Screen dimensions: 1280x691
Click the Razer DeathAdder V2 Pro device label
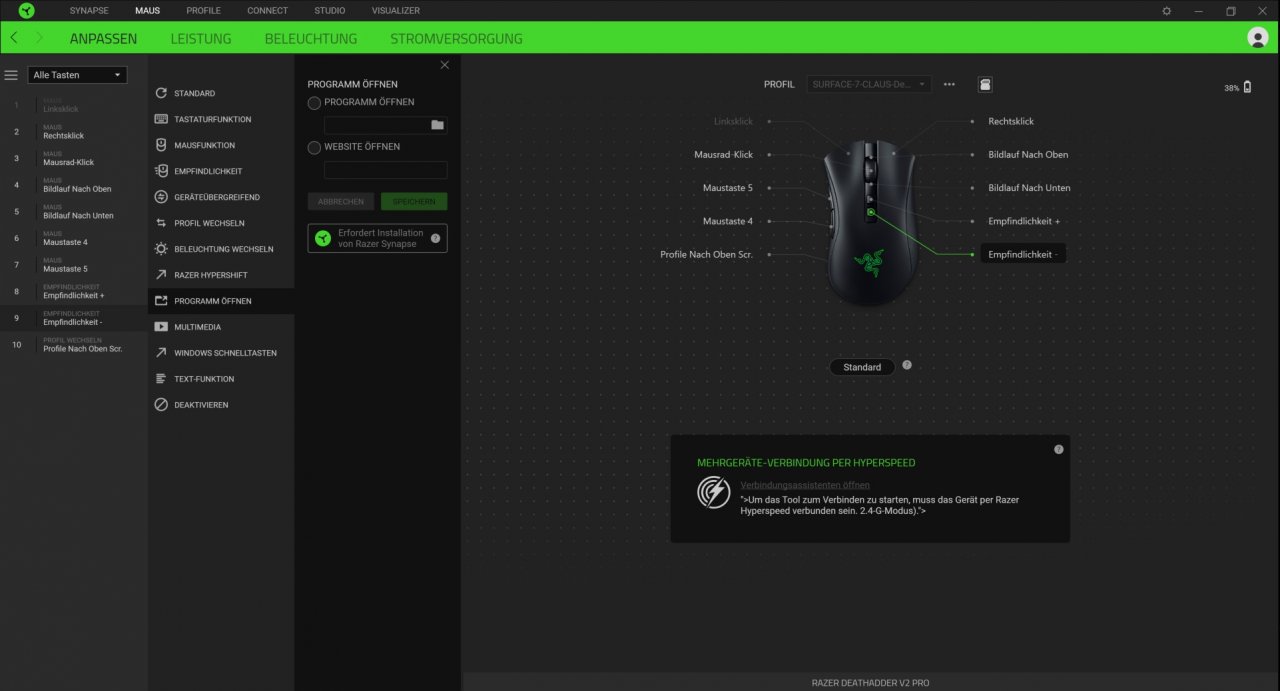coord(870,683)
